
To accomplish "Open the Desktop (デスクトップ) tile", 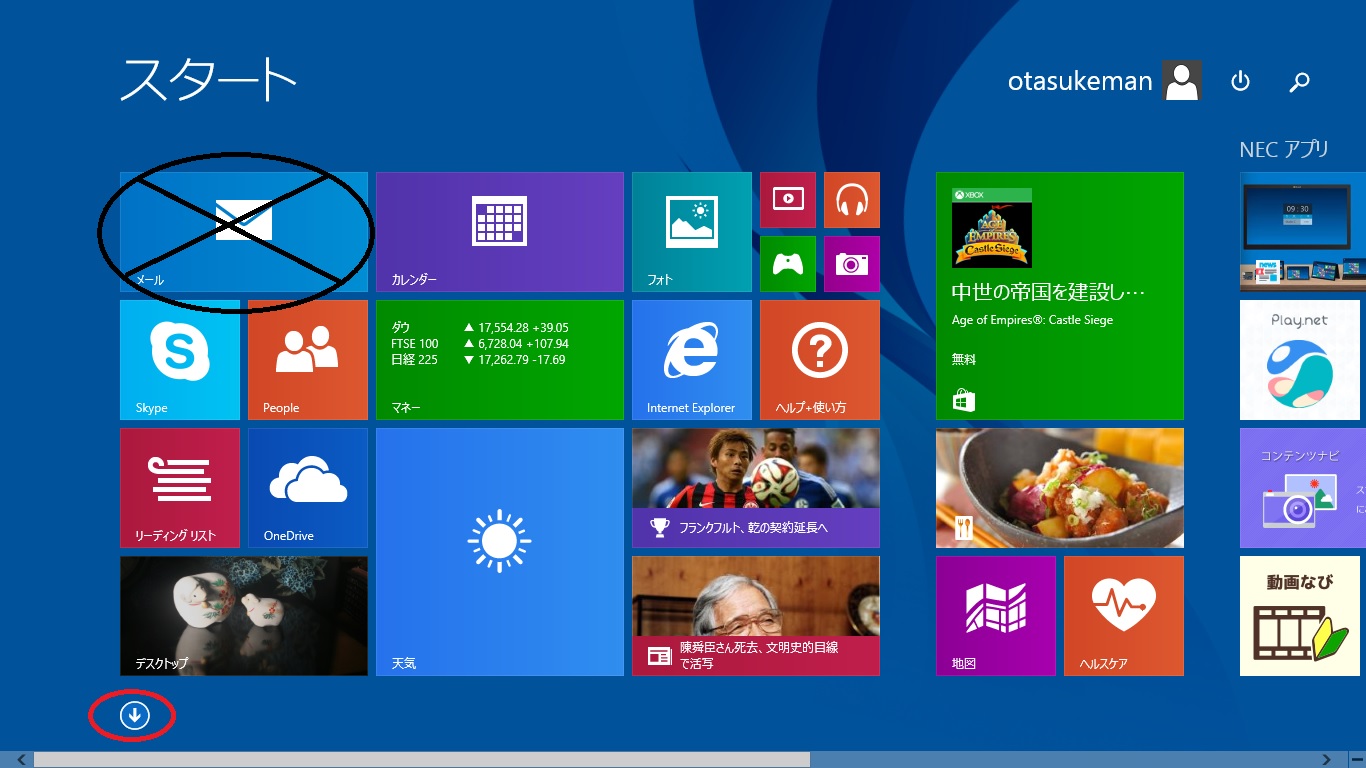I will pos(244,616).
